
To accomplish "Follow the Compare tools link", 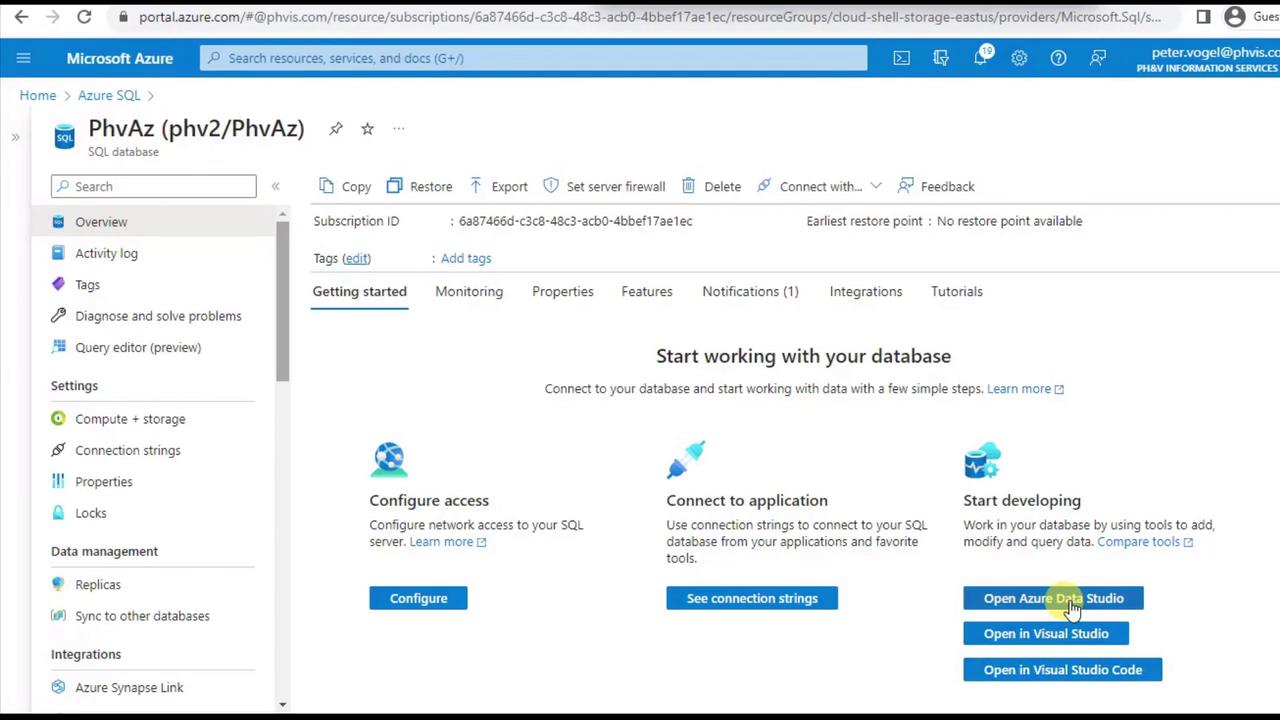I will (1145, 542).
